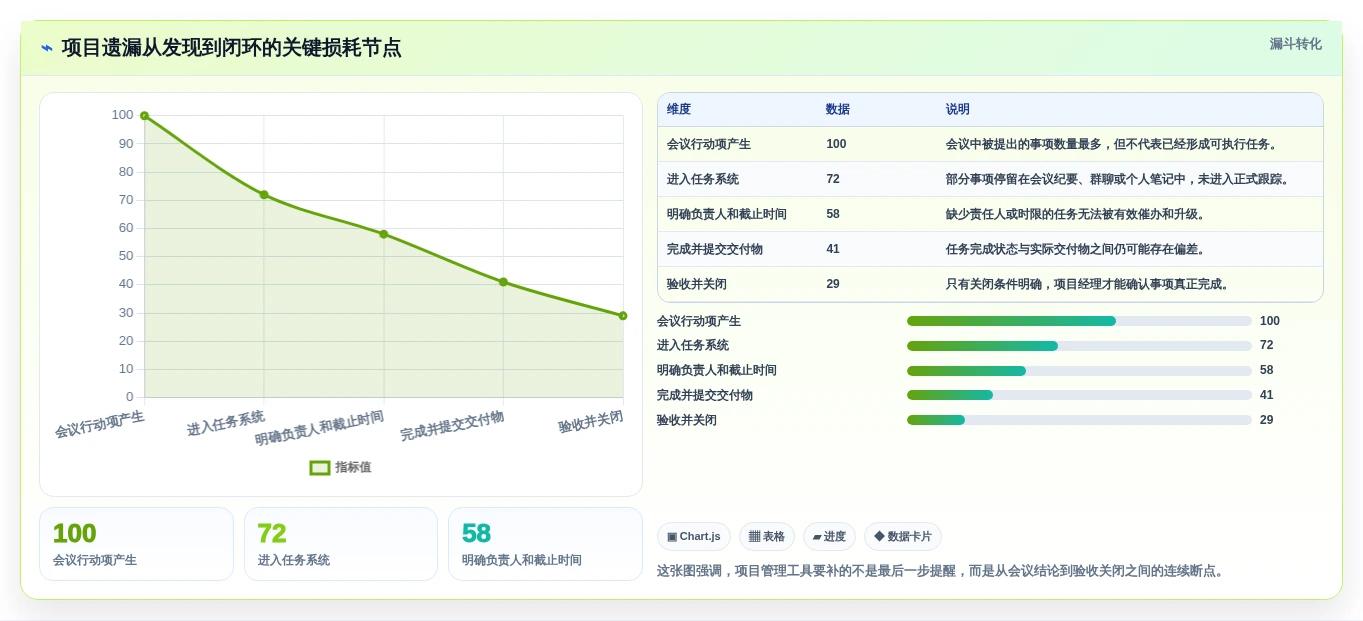Click the 说明 column header
The height and width of the screenshot is (621, 1363).
(x=958, y=110)
